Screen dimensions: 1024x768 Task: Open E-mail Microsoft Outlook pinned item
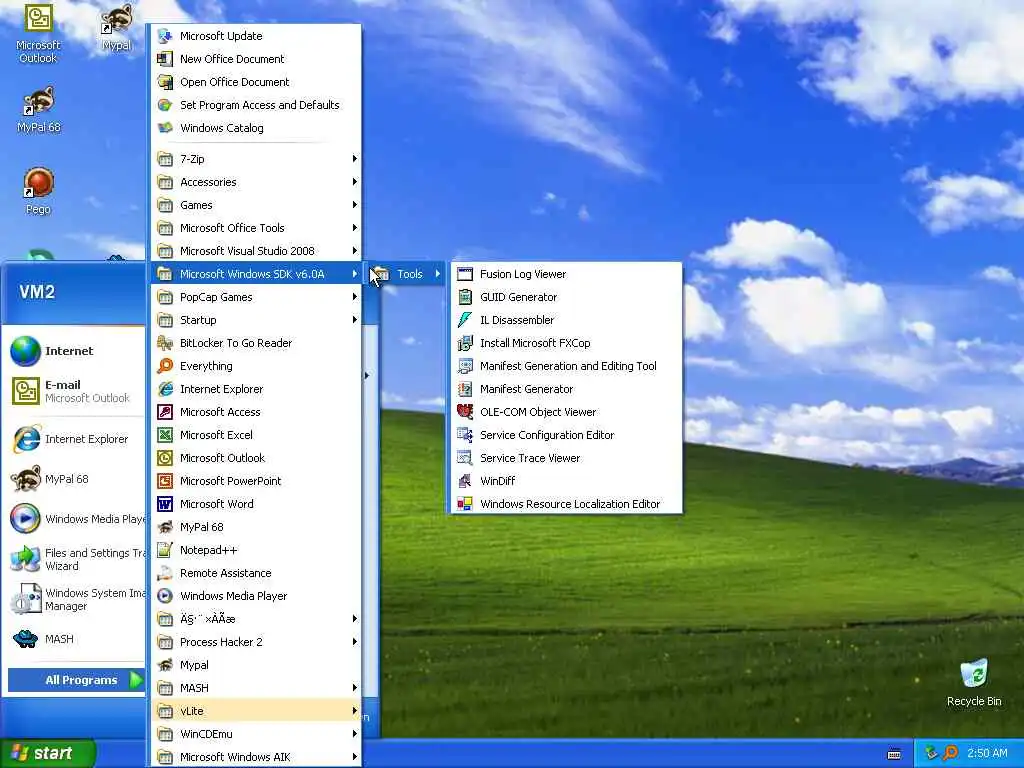coord(73,391)
